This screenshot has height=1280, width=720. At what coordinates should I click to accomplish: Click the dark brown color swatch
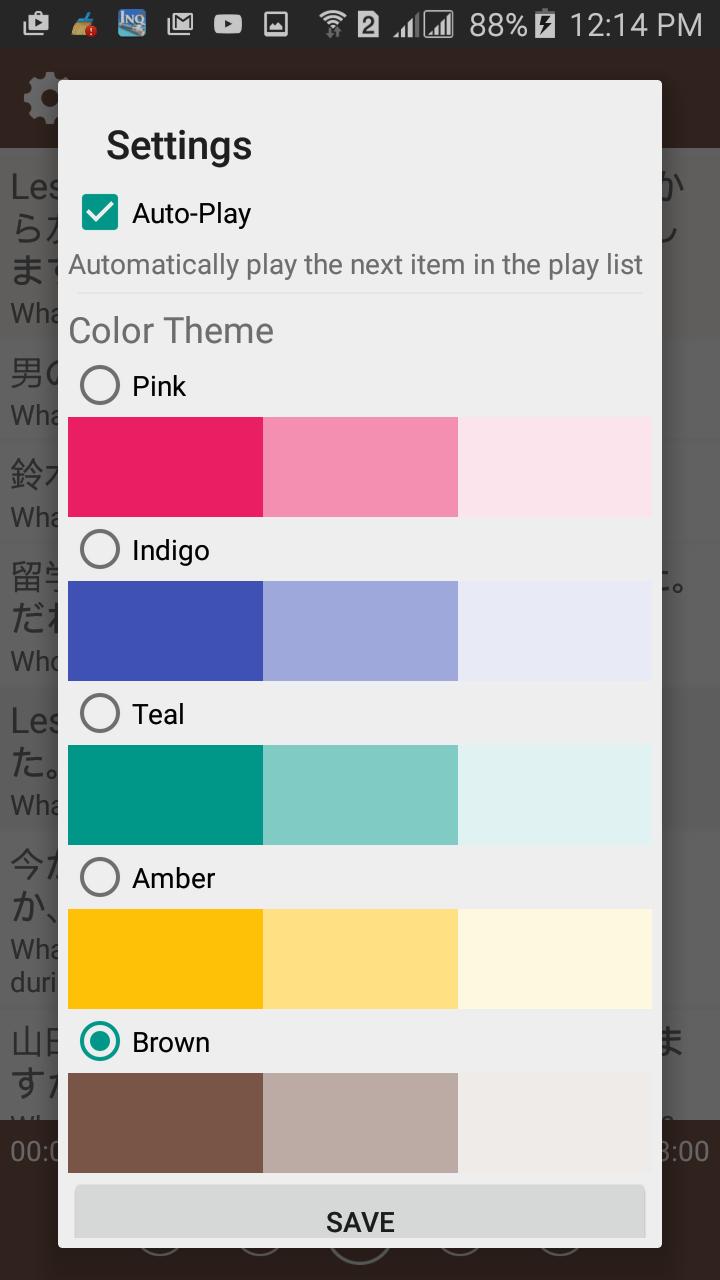[165, 1123]
